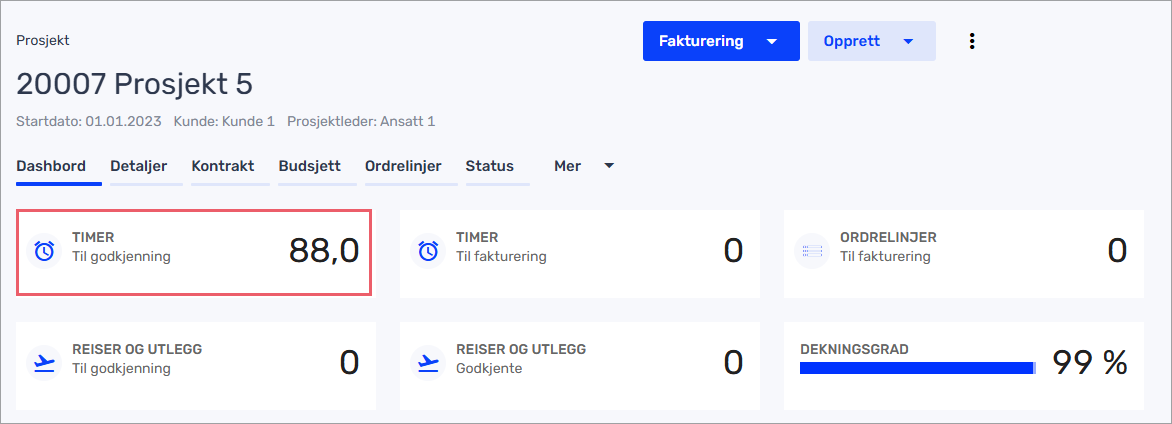The height and width of the screenshot is (424, 1172).
Task: Select the Dashbord tab
Action: [x=51, y=166]
